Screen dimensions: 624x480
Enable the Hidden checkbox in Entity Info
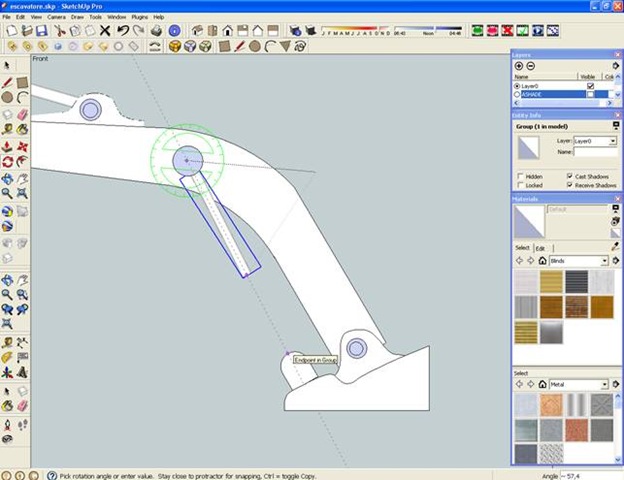point(520,175)
